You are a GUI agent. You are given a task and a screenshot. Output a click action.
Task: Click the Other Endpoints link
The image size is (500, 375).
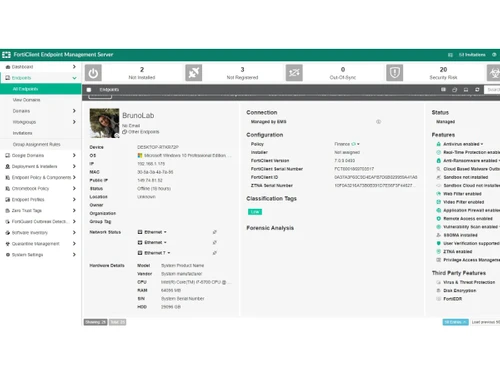pos(143,132)
